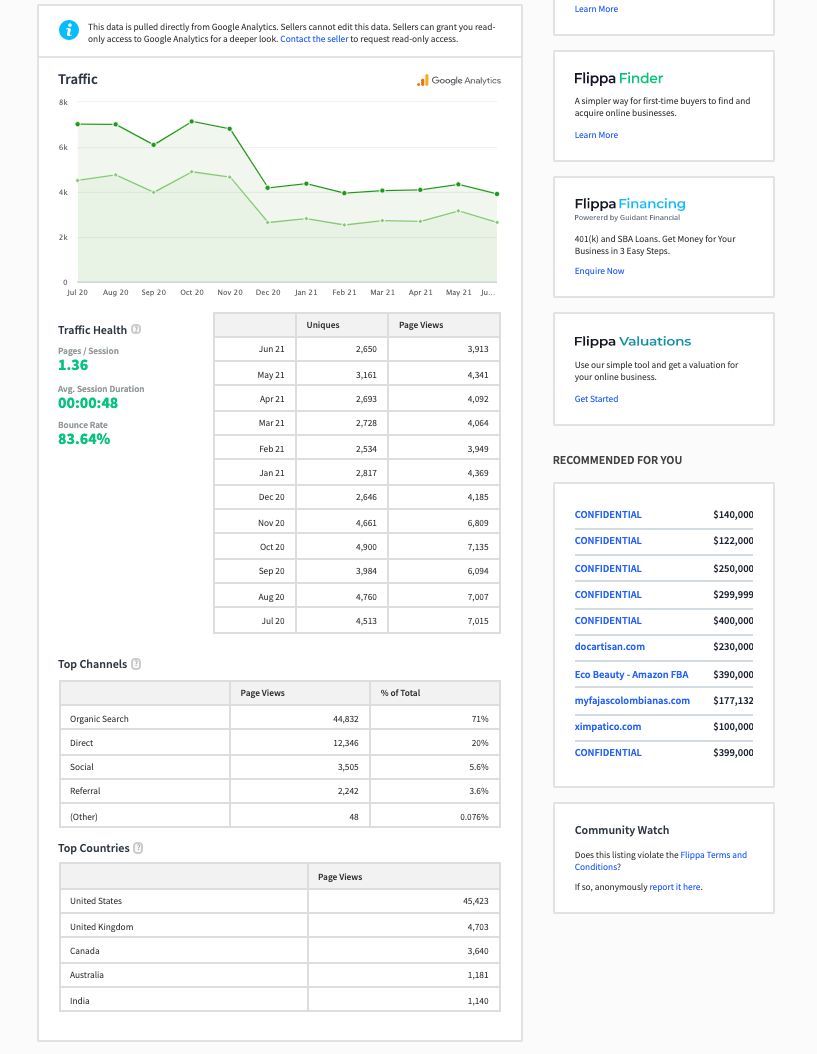Open CONFIDENTIAL listing priced $140,000
Viewport: 817px width, 1054px height.
tap(608, 514)
